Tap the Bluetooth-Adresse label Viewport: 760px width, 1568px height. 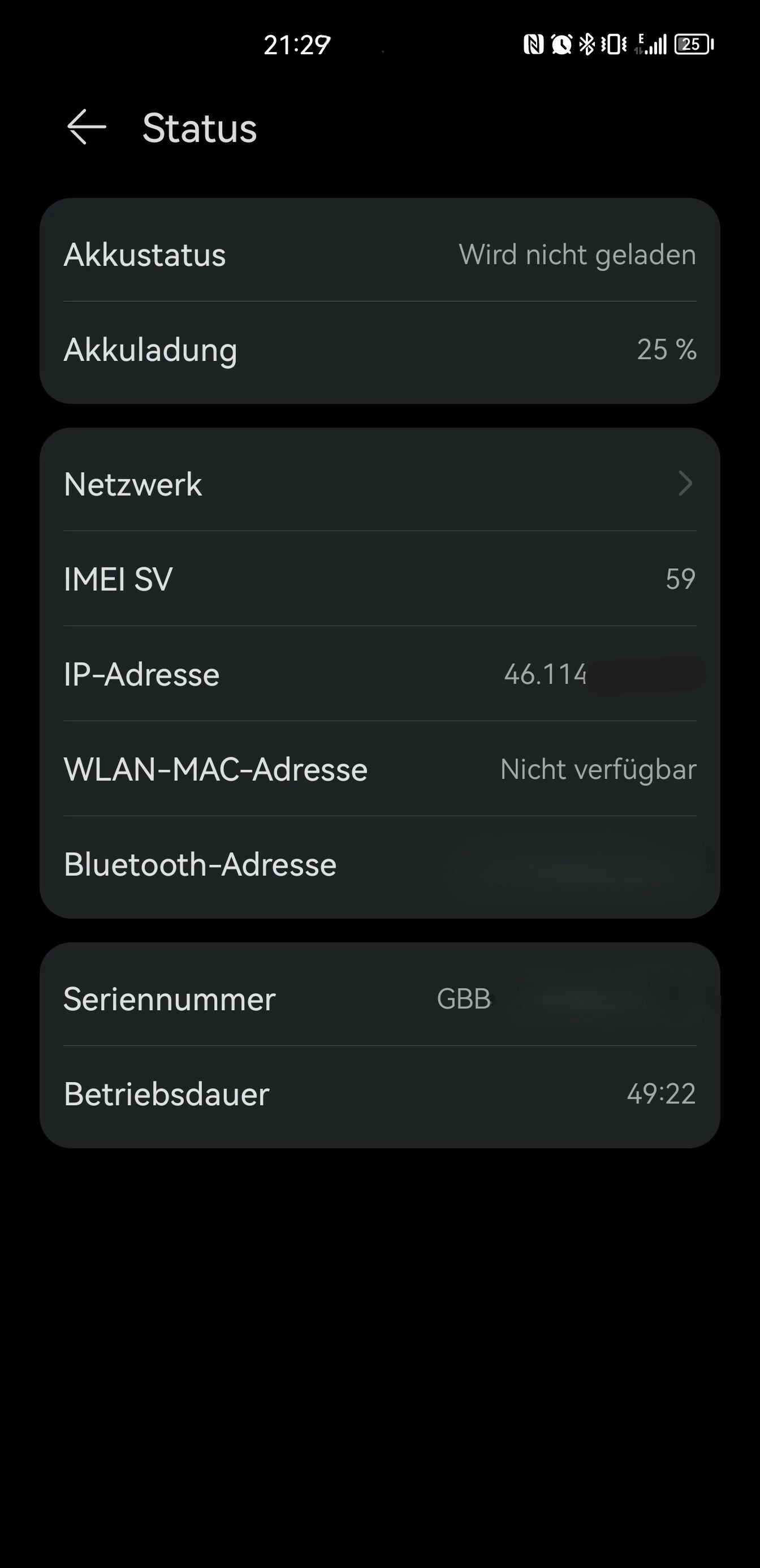(200, 864)
